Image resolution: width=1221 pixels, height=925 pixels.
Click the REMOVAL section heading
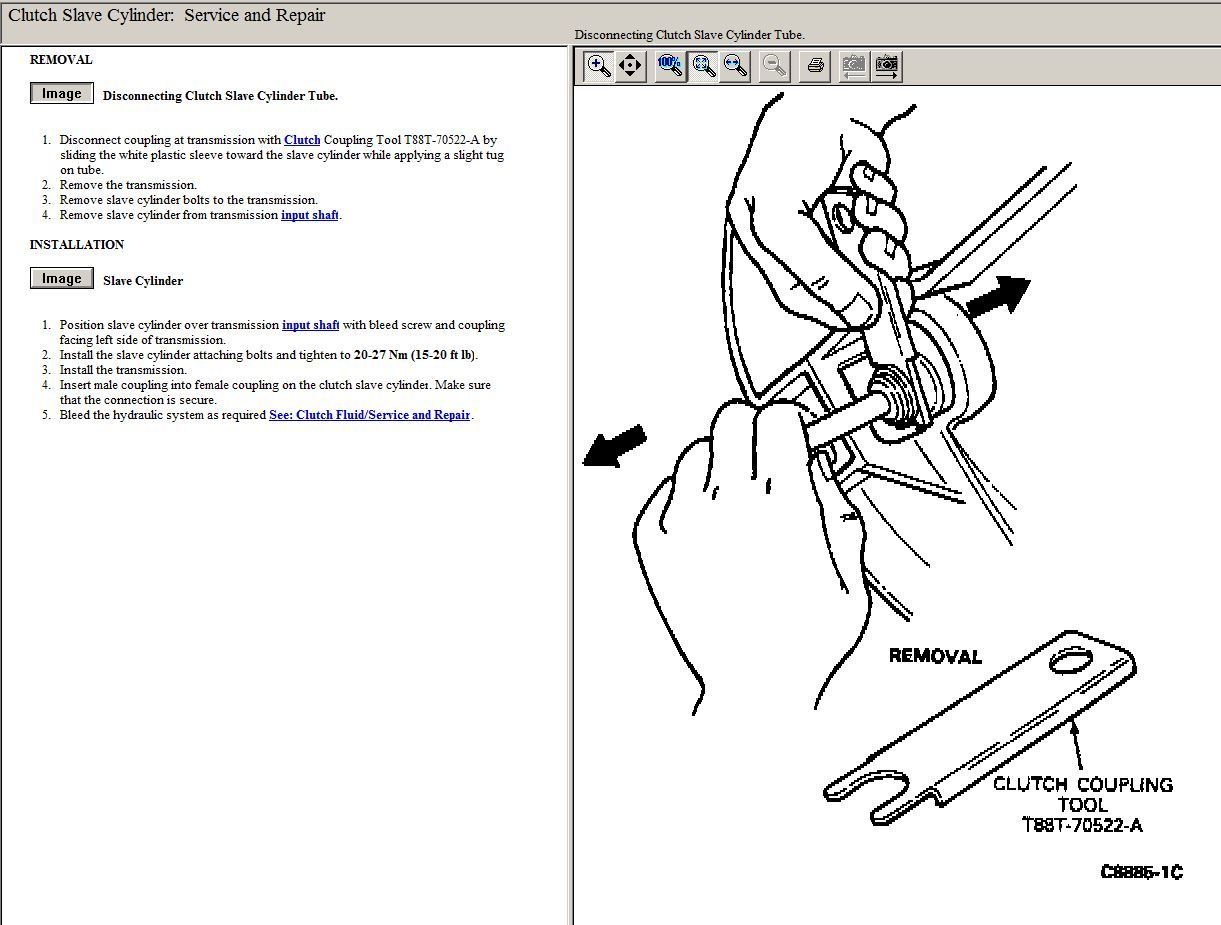pos(61,60)
